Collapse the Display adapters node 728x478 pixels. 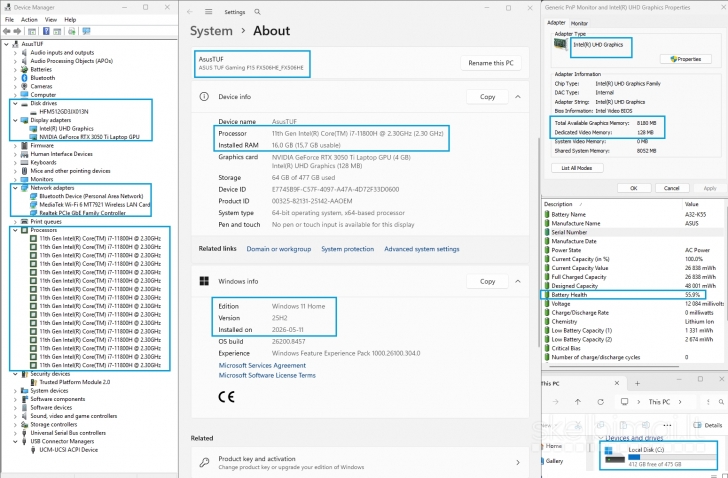click(x=15, y=120)
